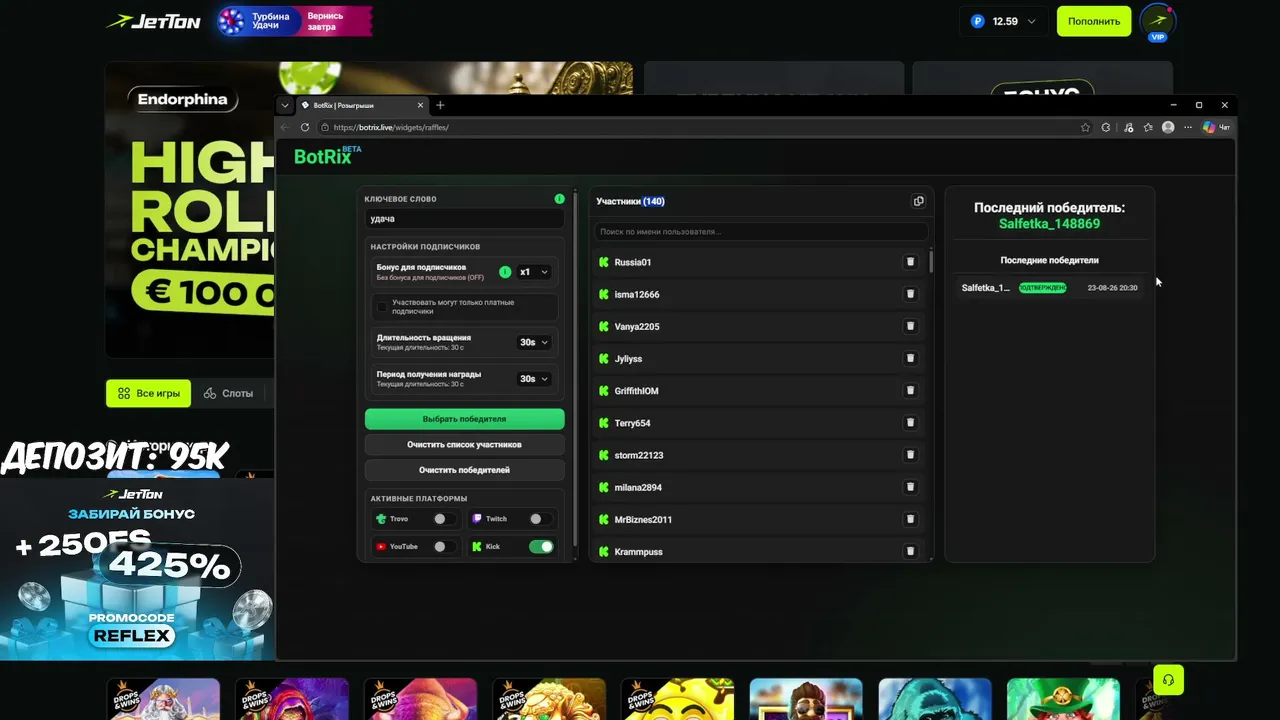
Task: Remove milana2894 from the raffle list
Action: (x=910, y=487)
